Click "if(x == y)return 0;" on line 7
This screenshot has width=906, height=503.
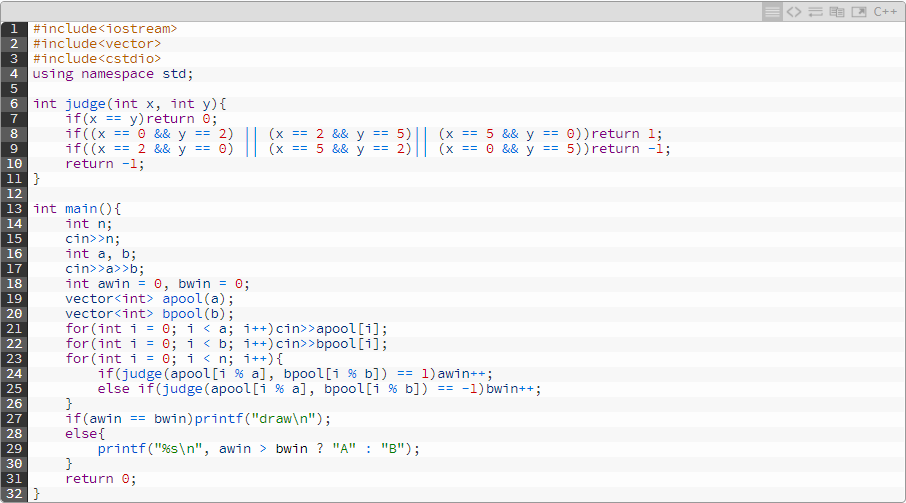pos(142,119)
